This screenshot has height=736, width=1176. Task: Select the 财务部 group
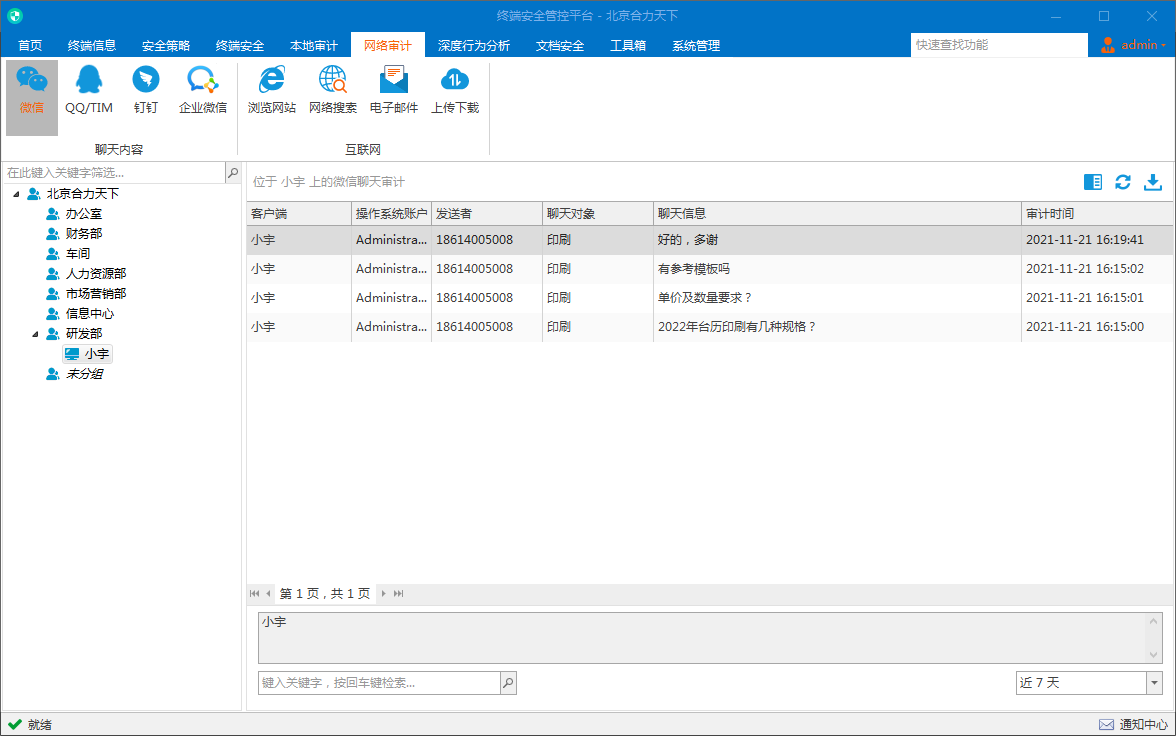click(83, 233)
